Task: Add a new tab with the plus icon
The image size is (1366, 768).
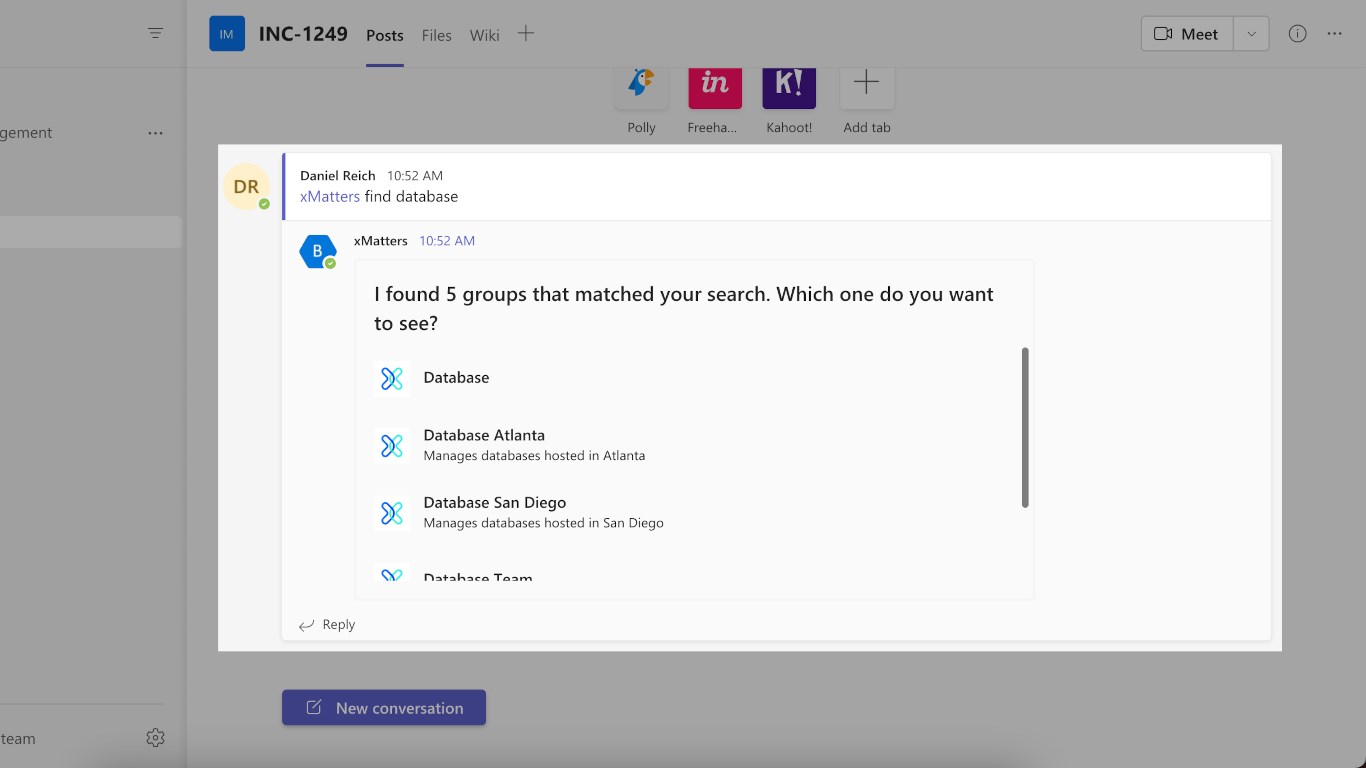Action: tap(526, 34)
